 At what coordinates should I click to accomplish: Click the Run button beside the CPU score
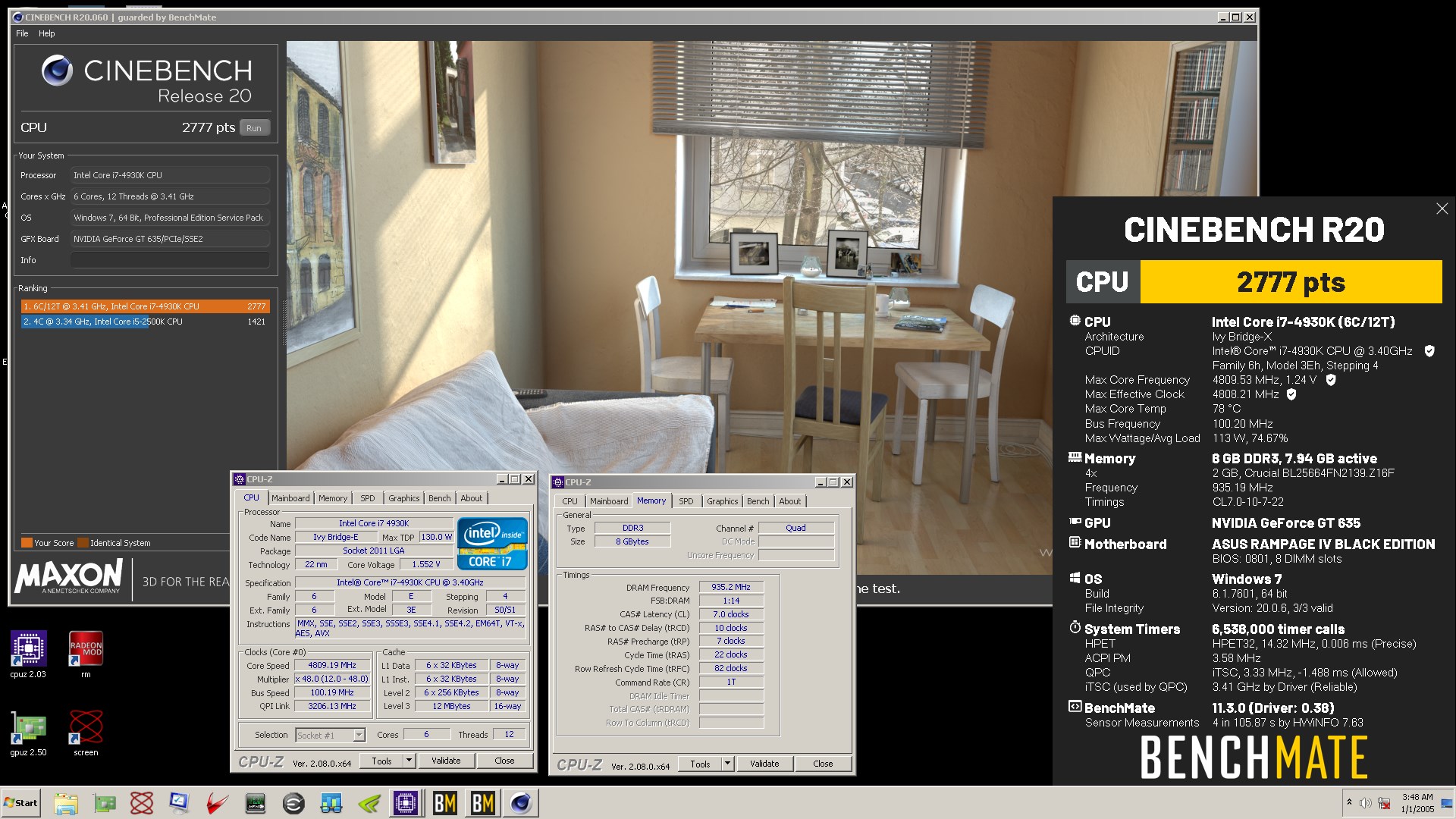pyautogui.click(x=254, y=128)
